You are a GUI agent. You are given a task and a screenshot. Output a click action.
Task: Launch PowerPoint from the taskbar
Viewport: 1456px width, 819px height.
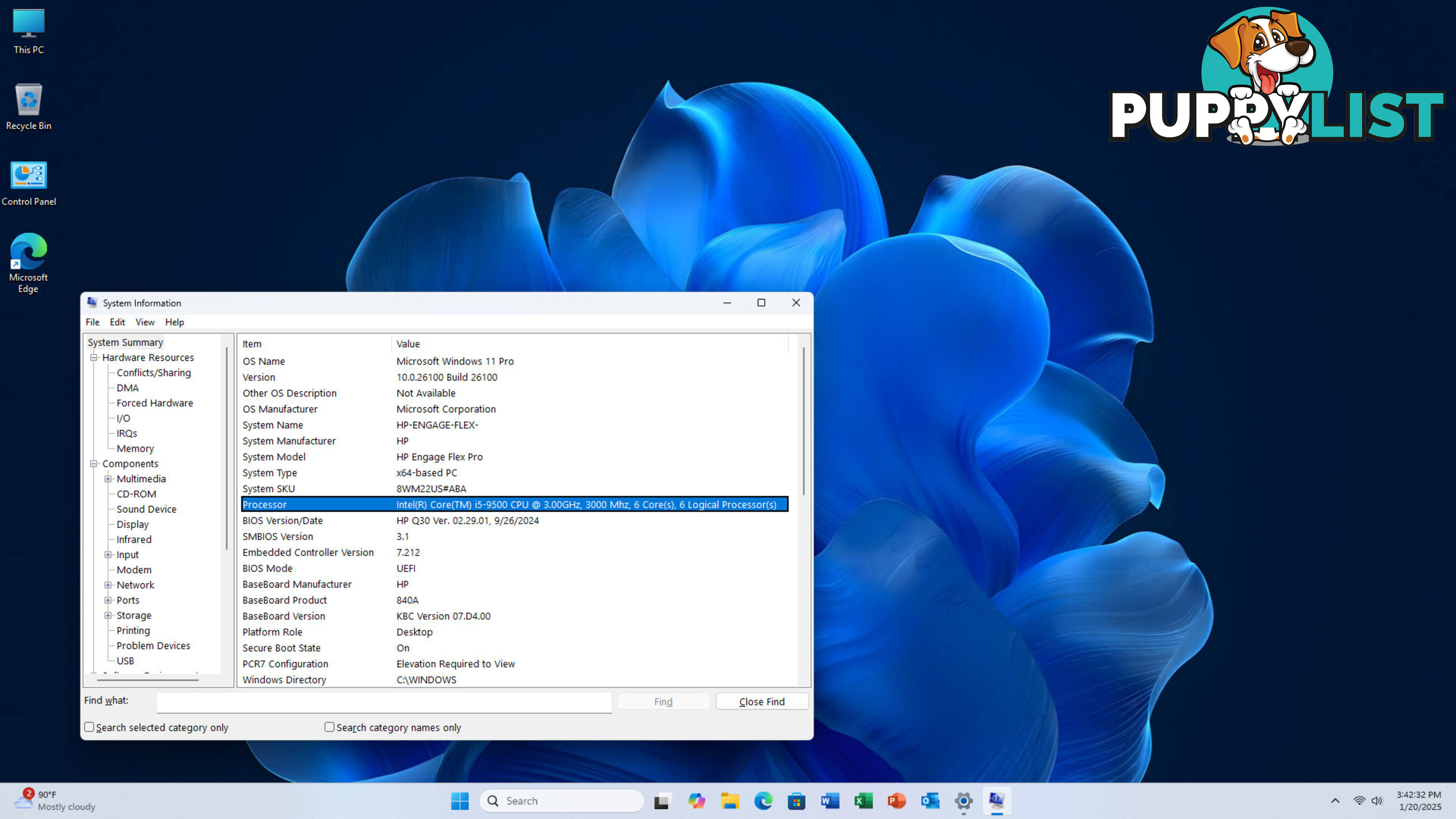[896, 800]
